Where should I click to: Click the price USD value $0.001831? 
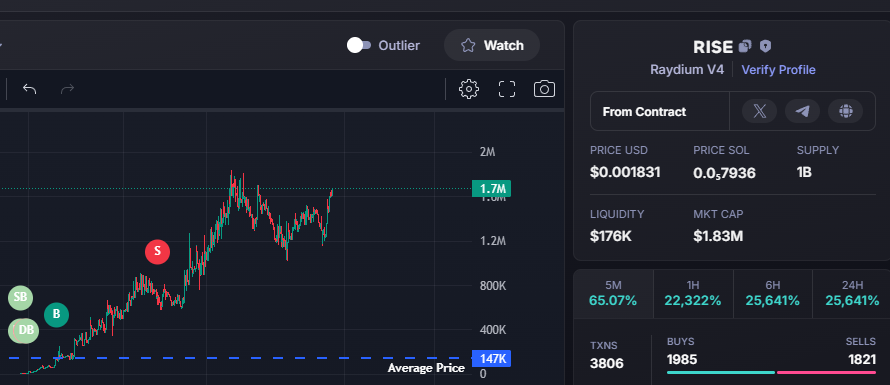click(x=625, y=173)
